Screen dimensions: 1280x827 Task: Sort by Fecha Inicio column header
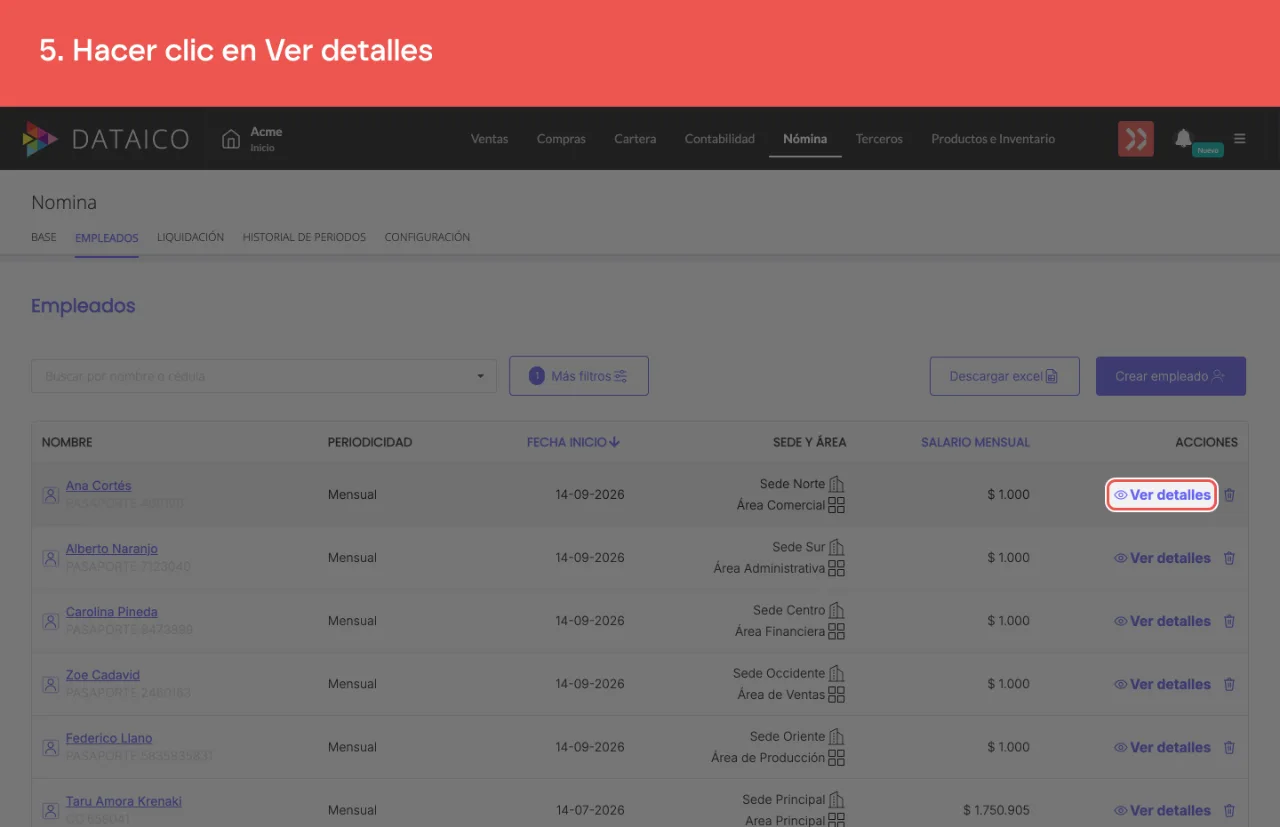[573, 442]
